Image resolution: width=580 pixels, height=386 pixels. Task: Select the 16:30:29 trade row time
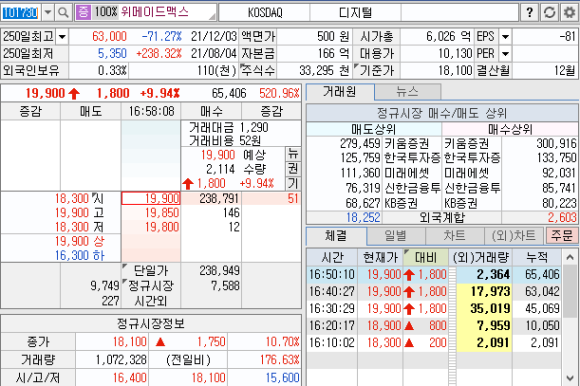332,309
